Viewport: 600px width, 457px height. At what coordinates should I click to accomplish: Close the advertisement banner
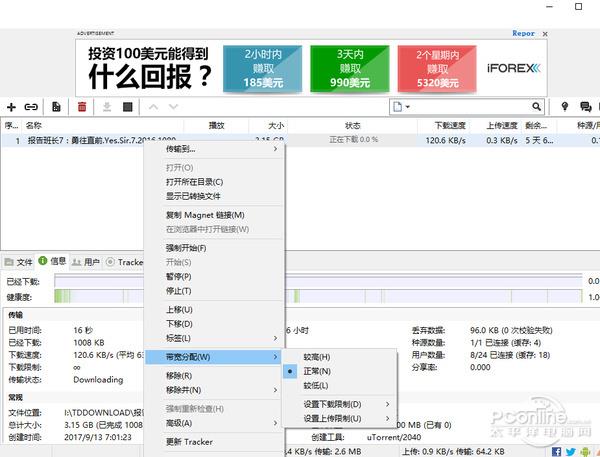(545, 34)
